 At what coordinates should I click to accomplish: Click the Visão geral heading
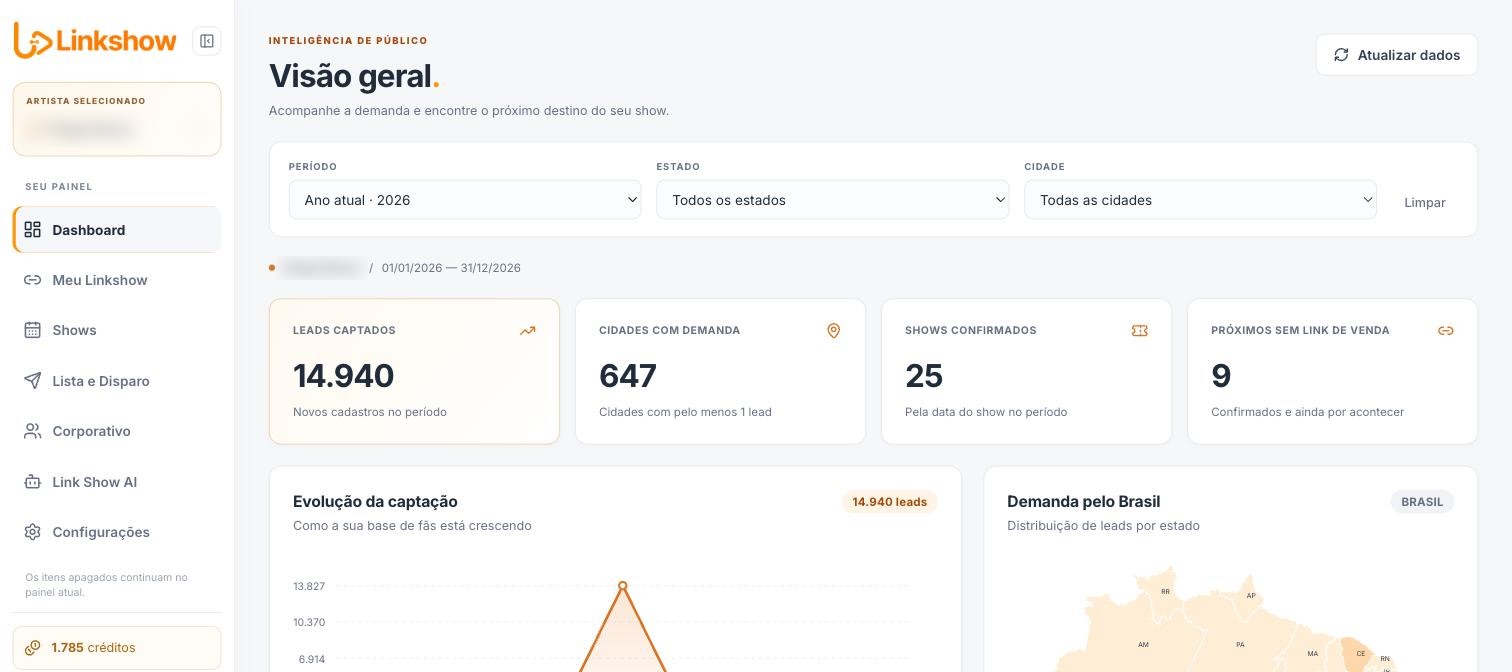pos(354,76)
